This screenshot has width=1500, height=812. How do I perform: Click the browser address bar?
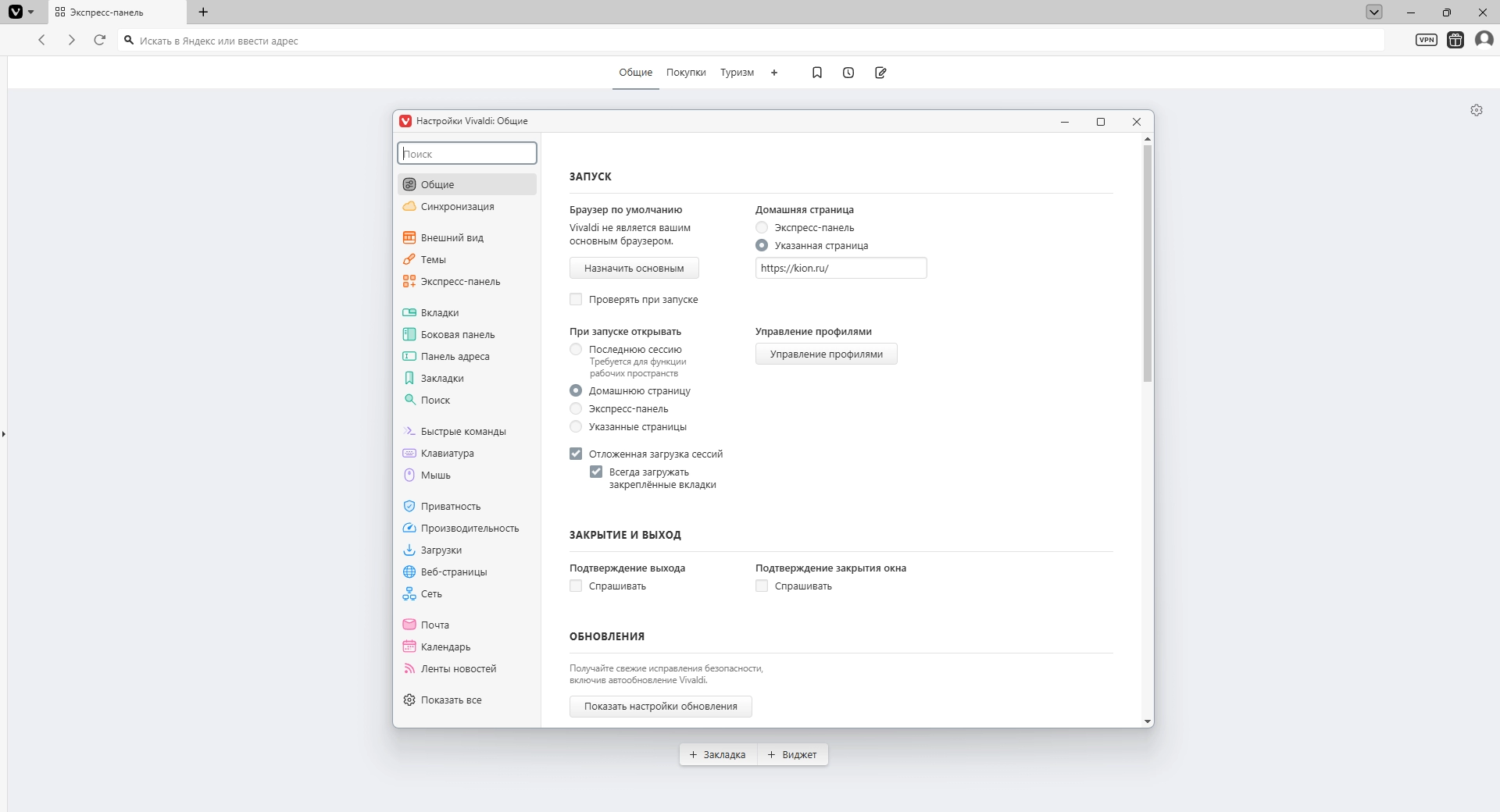[x=750, y=41]
